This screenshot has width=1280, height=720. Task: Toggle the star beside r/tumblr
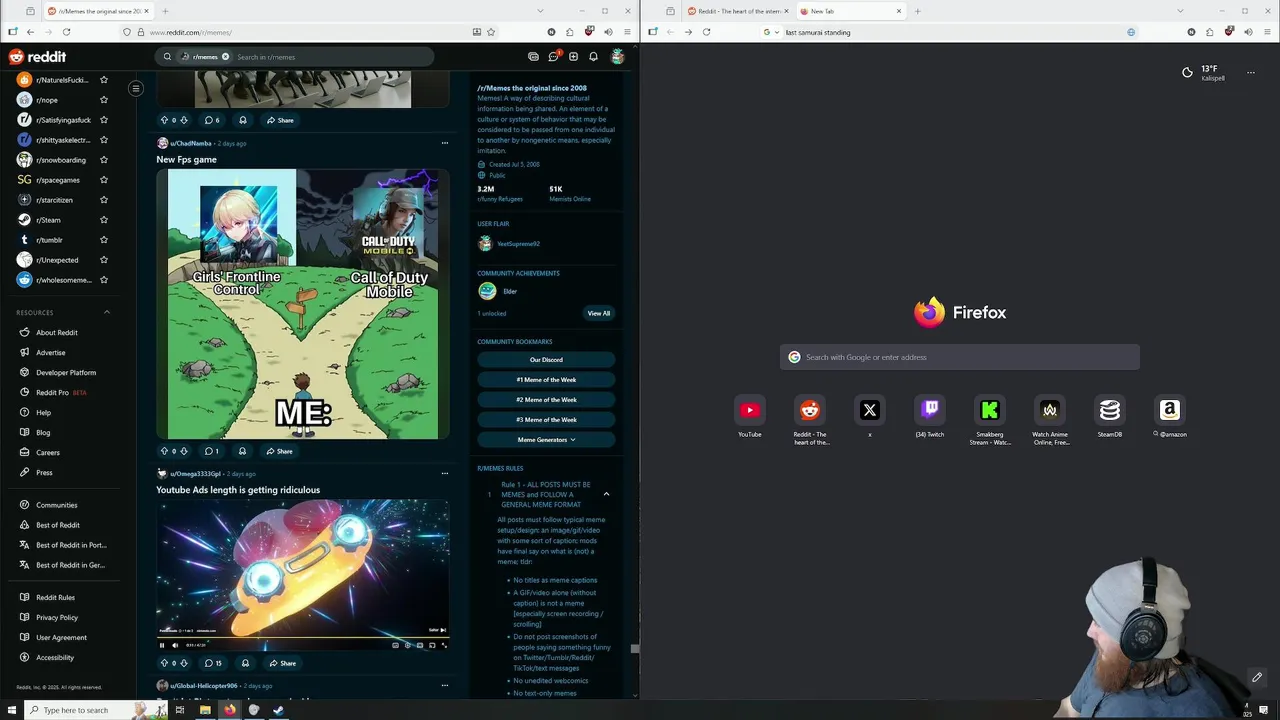click(x=104, y=240)
